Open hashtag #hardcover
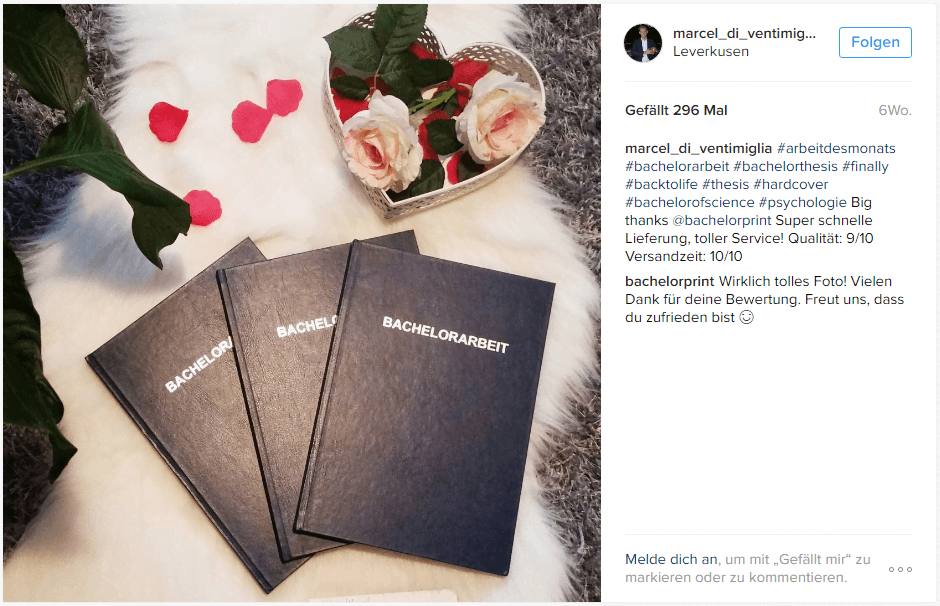Viewport: 940px width, 606px height. [x=790, y=185]
